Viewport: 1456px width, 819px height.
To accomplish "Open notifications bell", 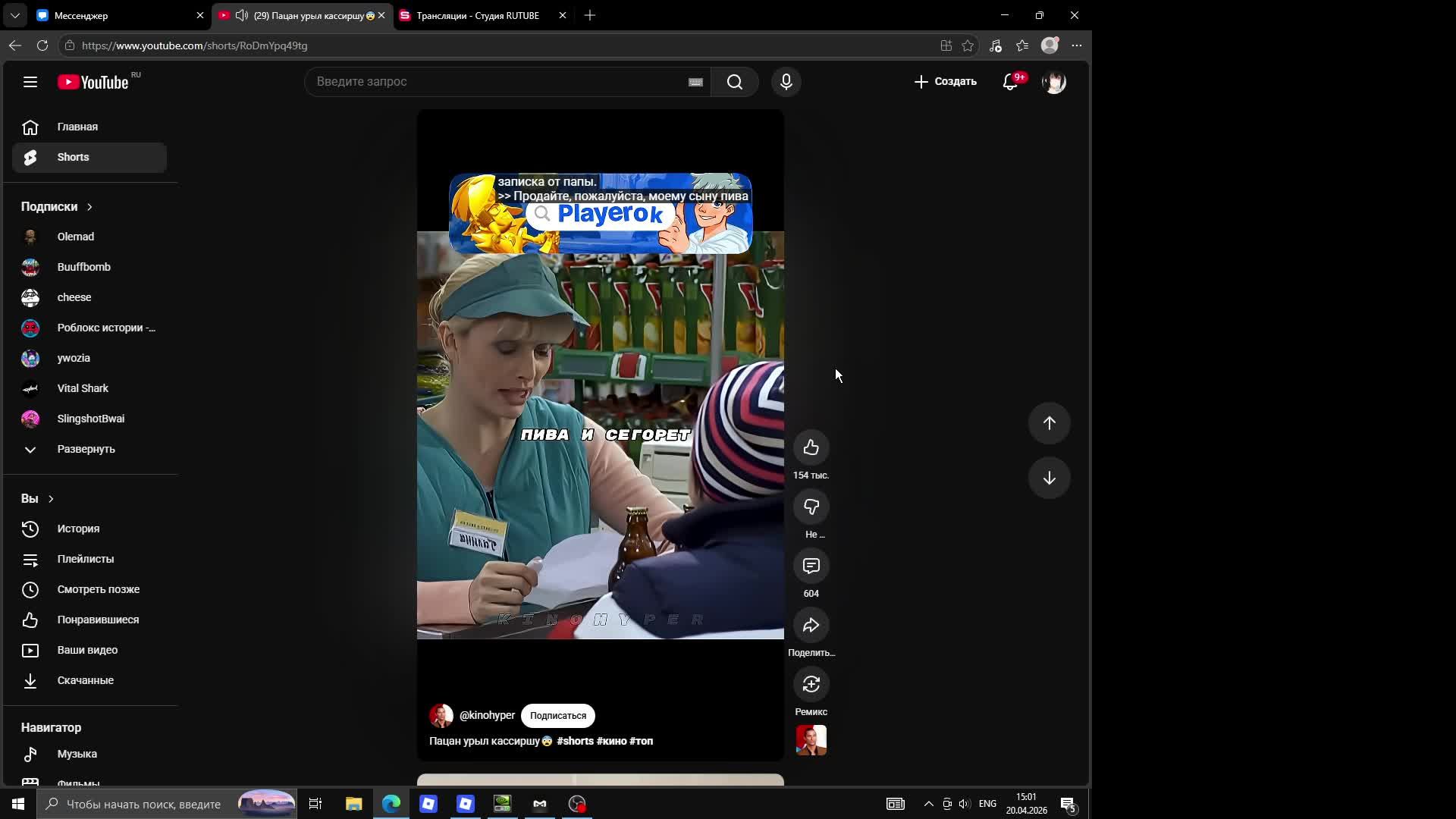I will [x=1010, y=82].
